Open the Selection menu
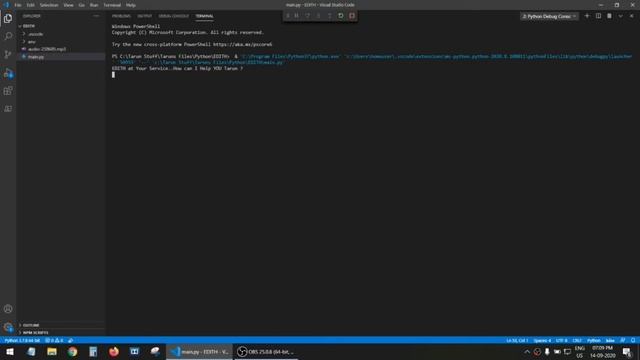The width and height of the screenshot is (640, 360). pos(49,5)
